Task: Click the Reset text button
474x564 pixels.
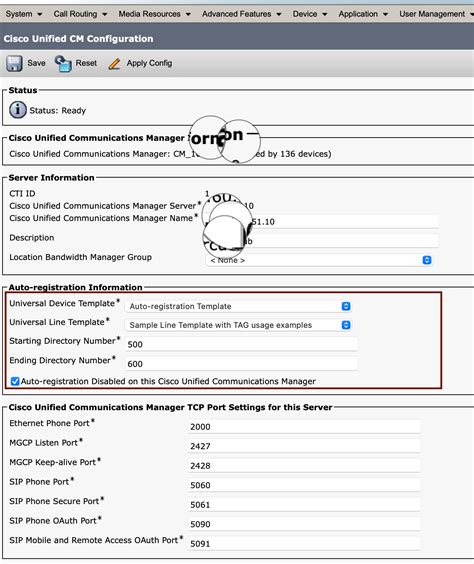Action: (86, 63)
